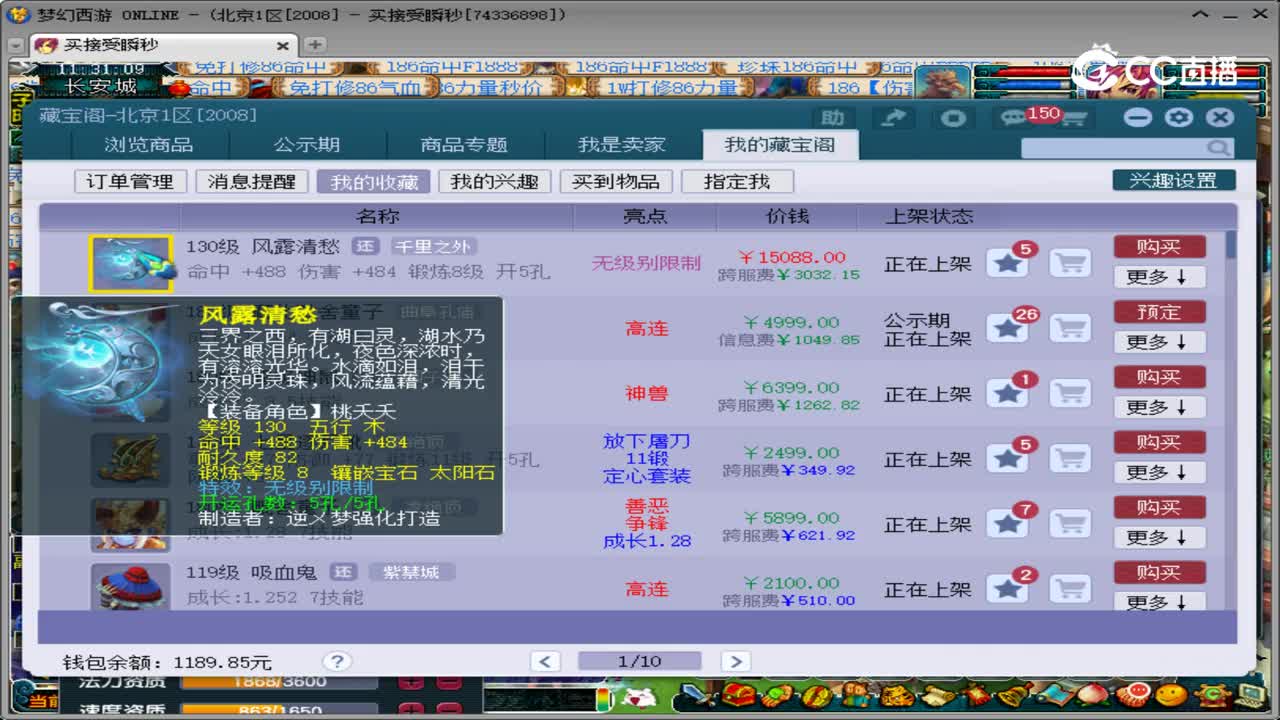Click the 紫禁城 server tag
The width and height of the screenshot is (1280, 720).
411,572
